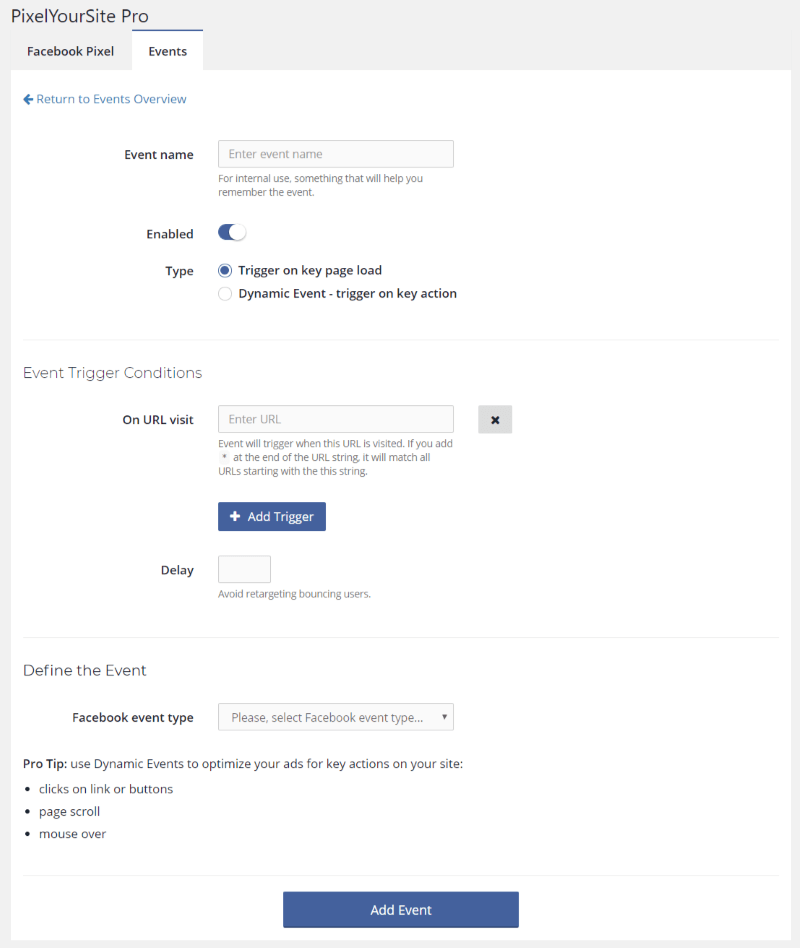Click the Add Trigger button
Image resolution: width=800 pixels, height=948 pixels.
[272, 516]
